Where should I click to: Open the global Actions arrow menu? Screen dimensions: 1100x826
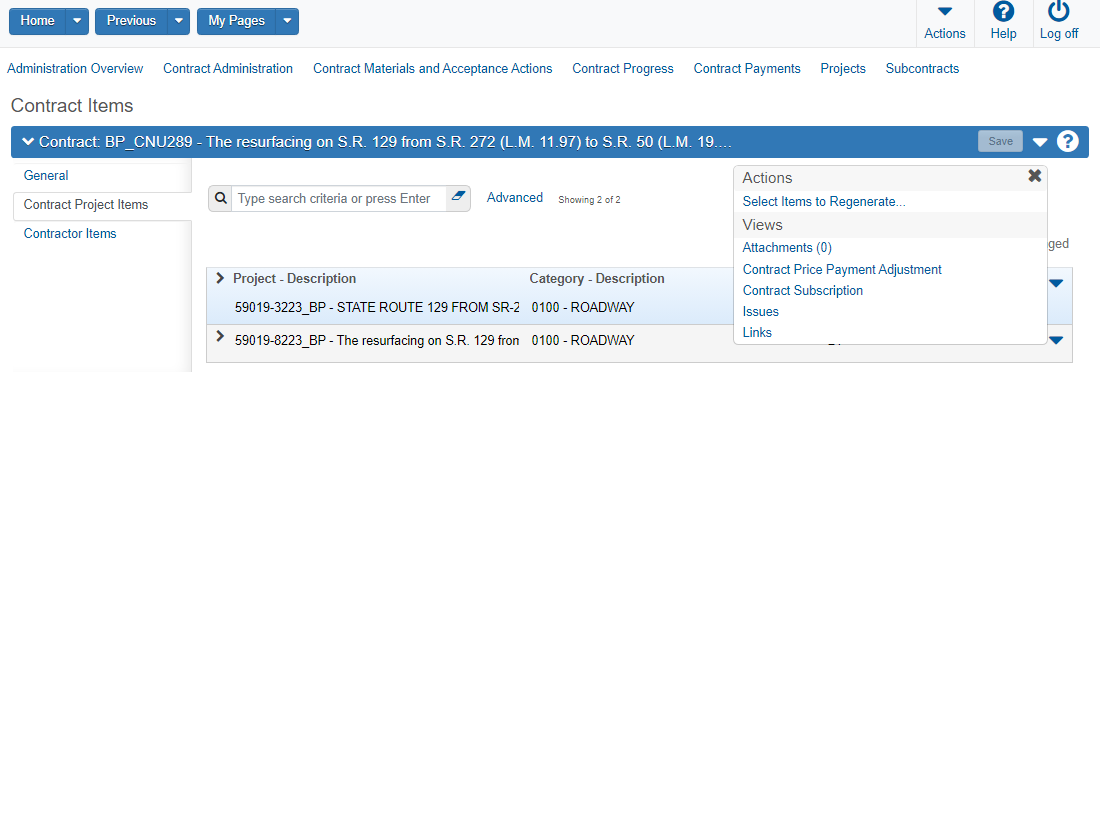click(944, 12)
